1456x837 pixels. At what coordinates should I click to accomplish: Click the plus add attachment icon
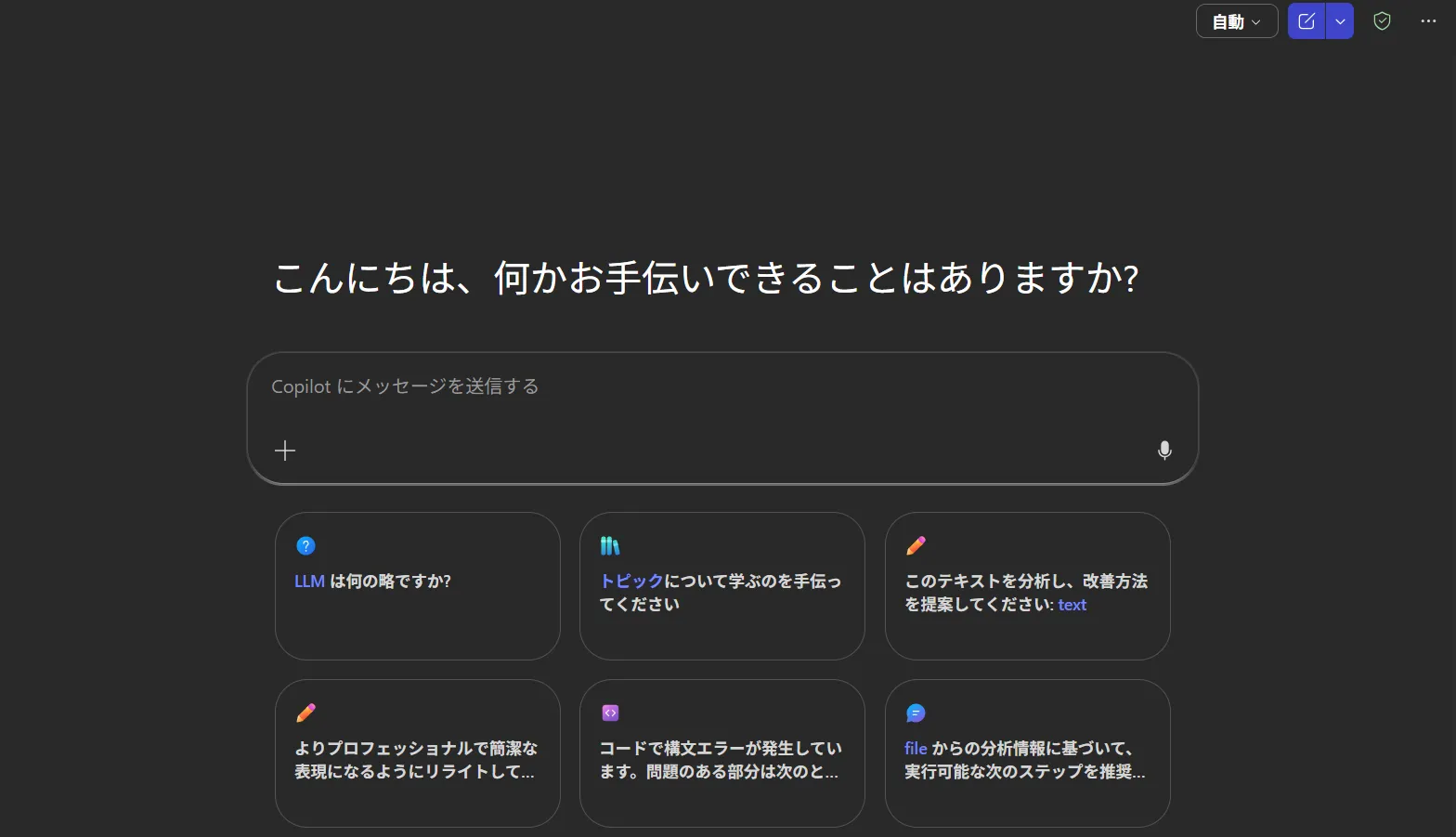[285, 451]
